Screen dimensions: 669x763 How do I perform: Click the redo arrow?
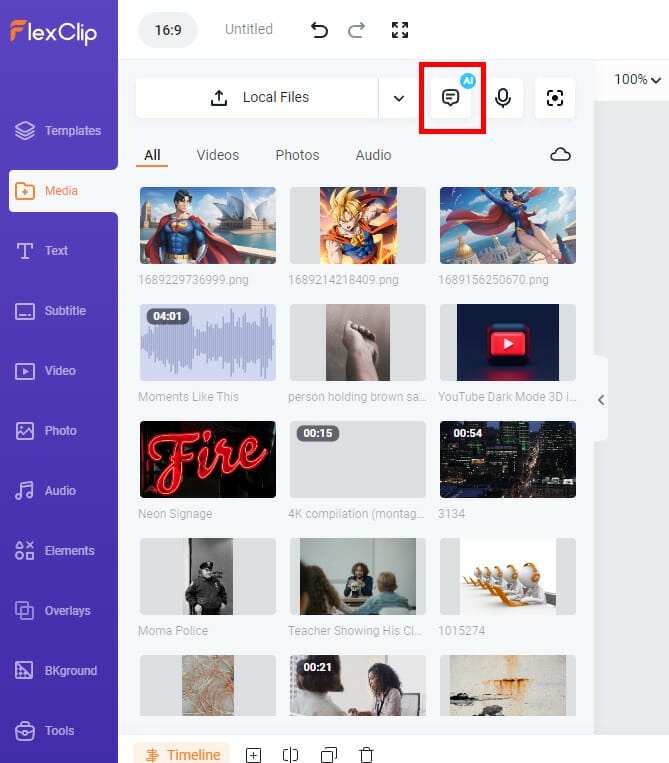pos(356,30)
